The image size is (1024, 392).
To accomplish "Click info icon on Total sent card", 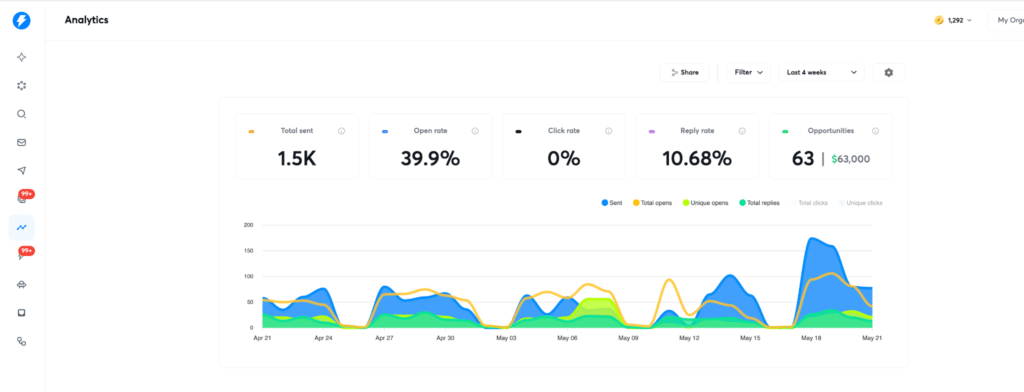I will click(x=342, y=131).
